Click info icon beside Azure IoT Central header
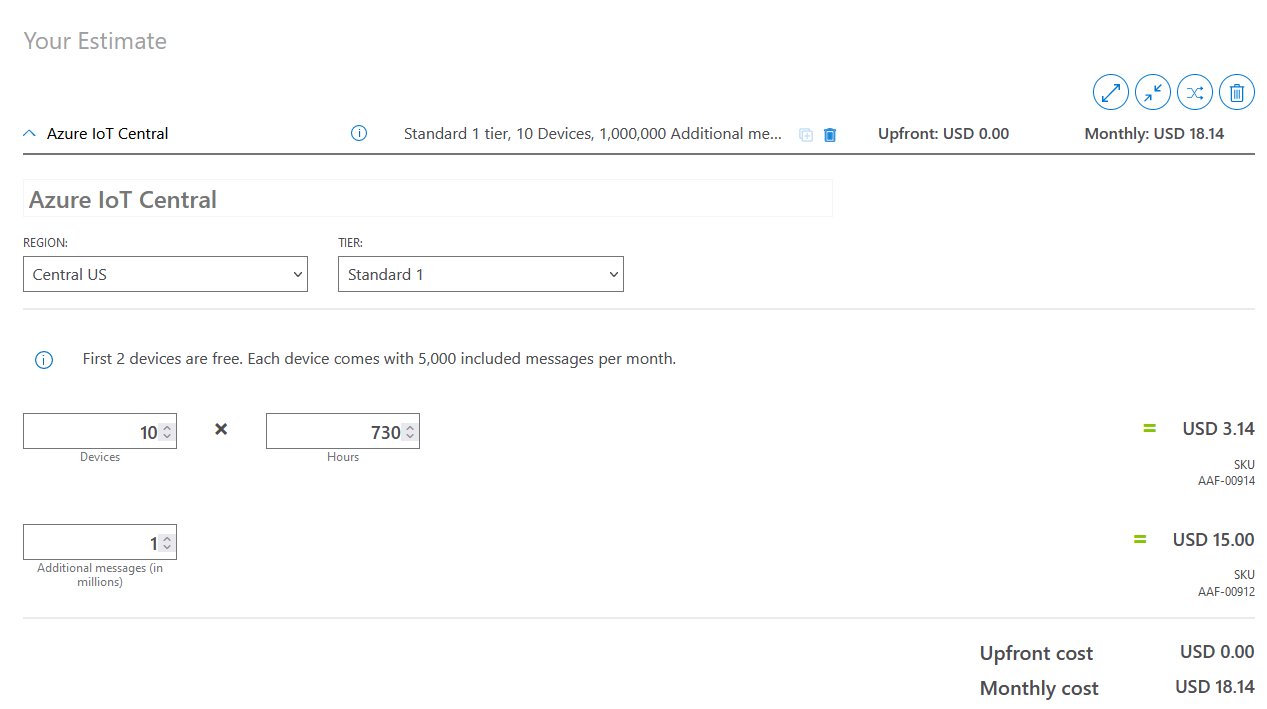Viewport: 1267px width, 709px height. tap(359, 133)
